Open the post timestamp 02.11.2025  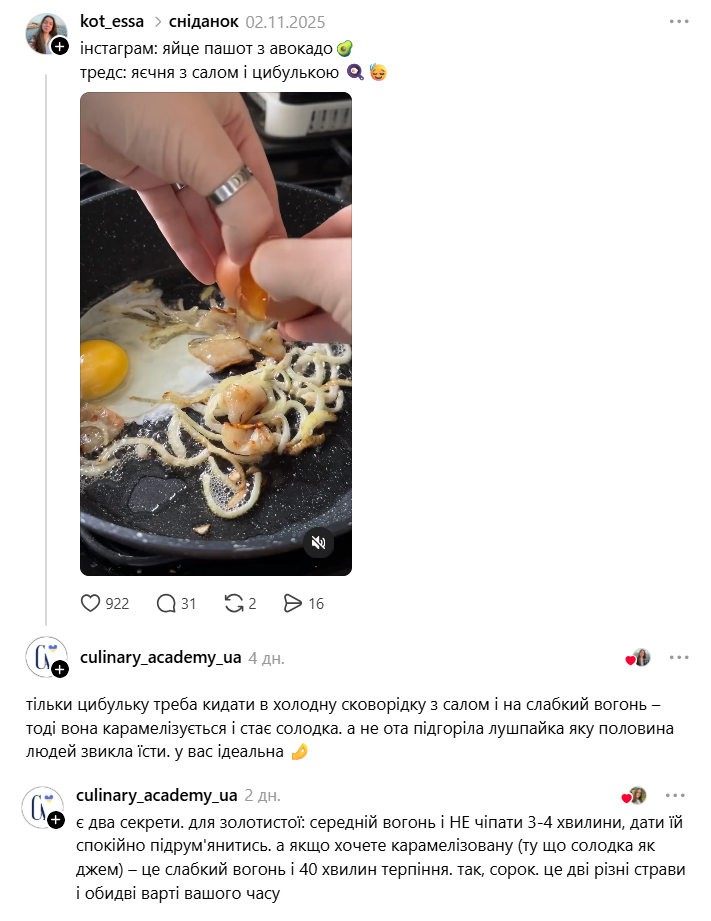tap(286, 22)
